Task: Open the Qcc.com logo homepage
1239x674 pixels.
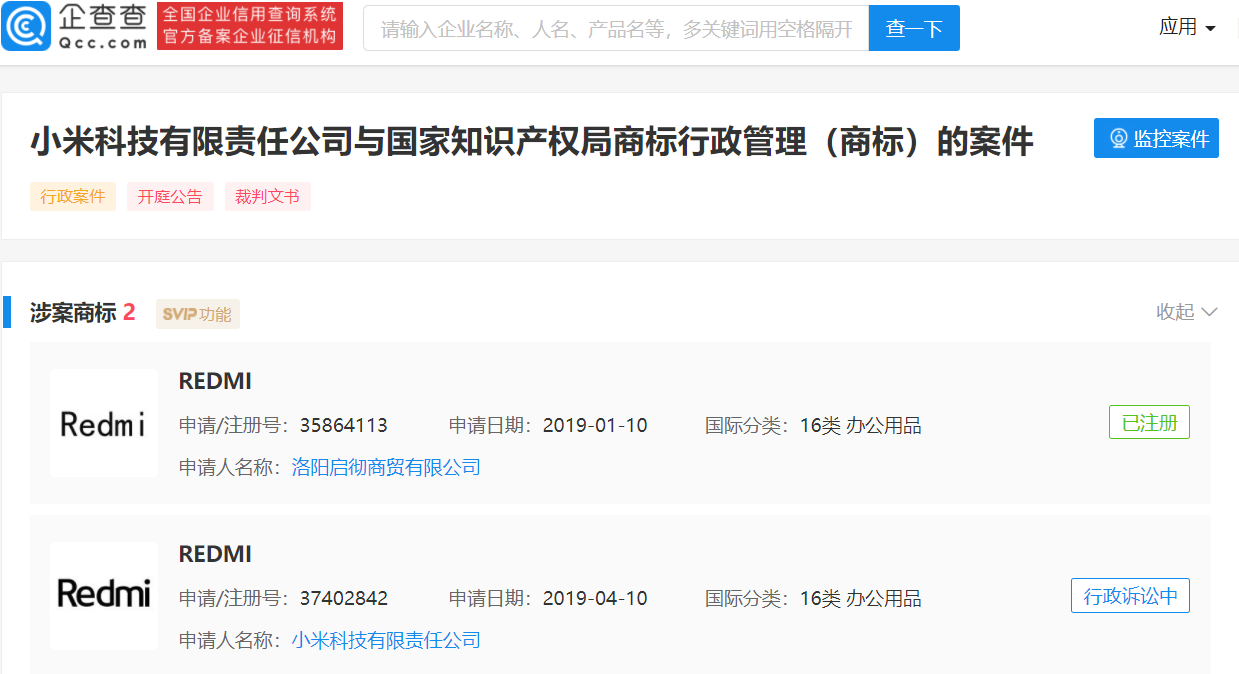Action: (x=75, y=27)
